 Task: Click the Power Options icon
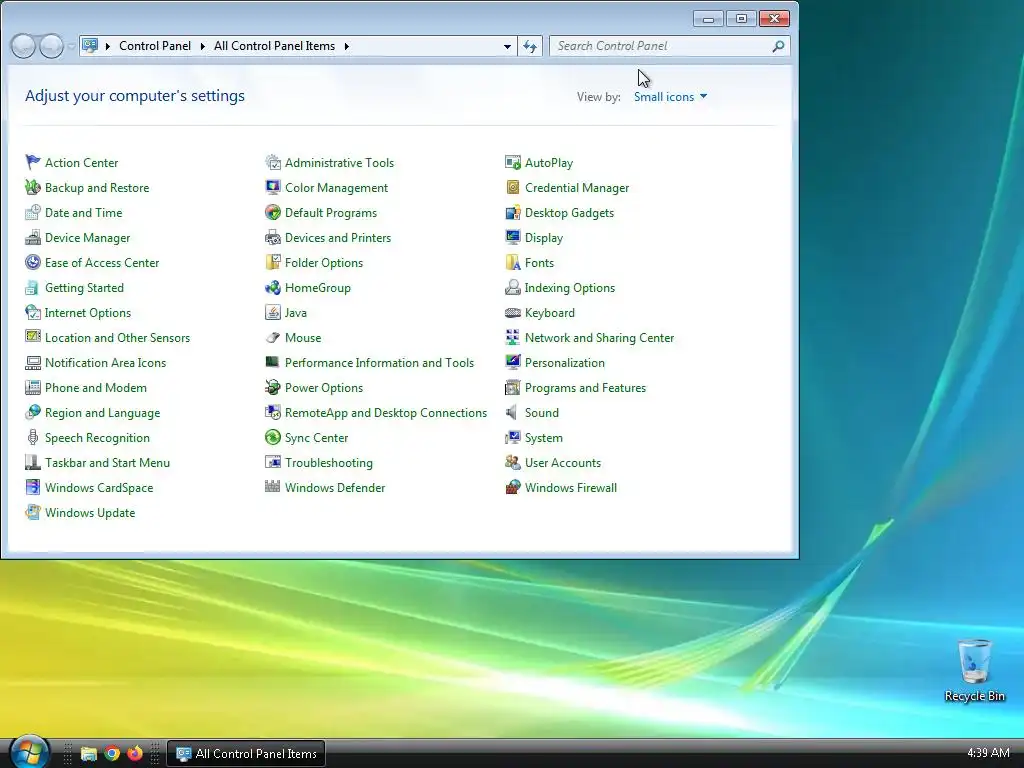(273, 387)
